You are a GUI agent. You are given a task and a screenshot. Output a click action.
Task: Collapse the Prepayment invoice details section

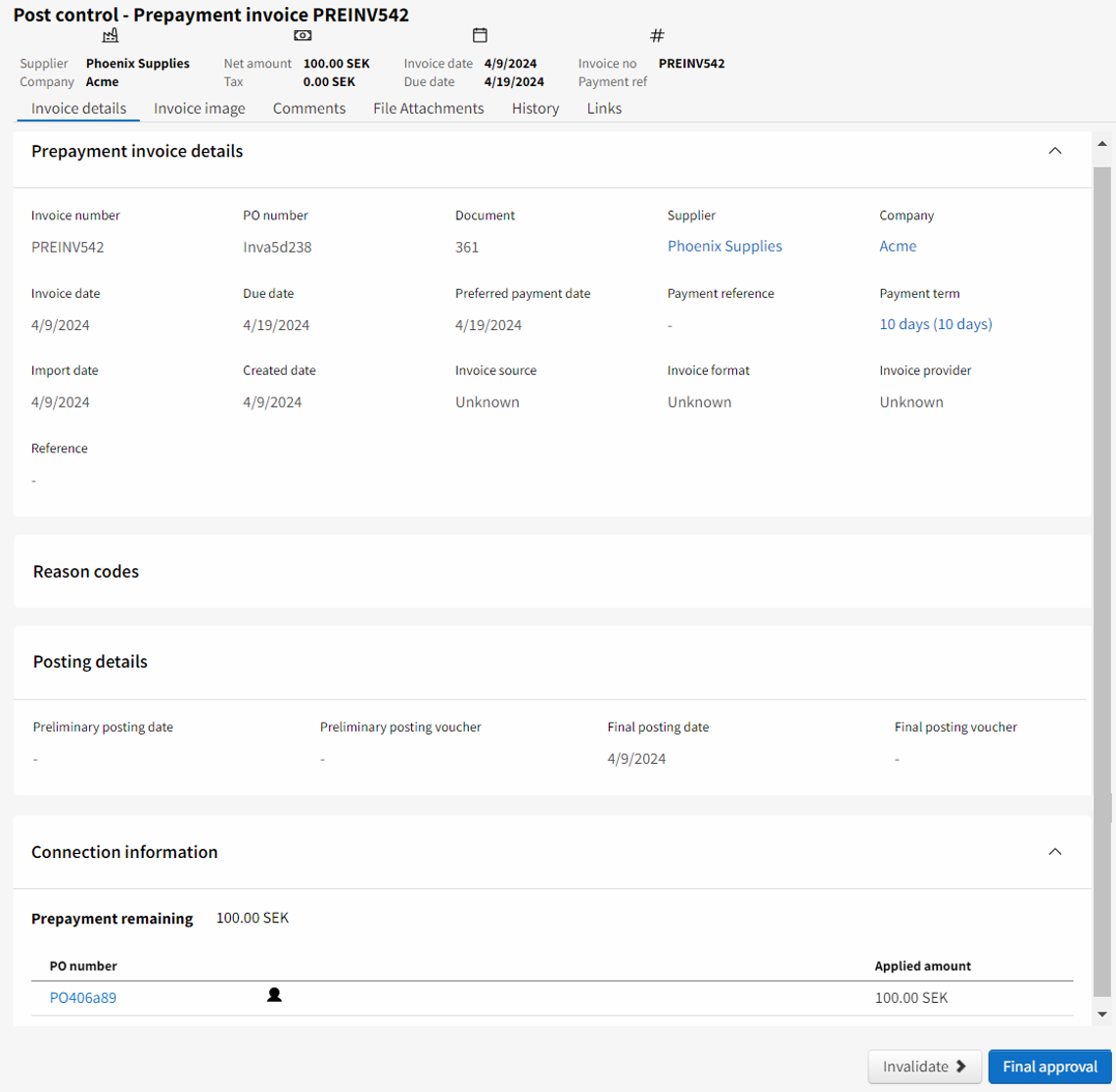click(1054, 151)
